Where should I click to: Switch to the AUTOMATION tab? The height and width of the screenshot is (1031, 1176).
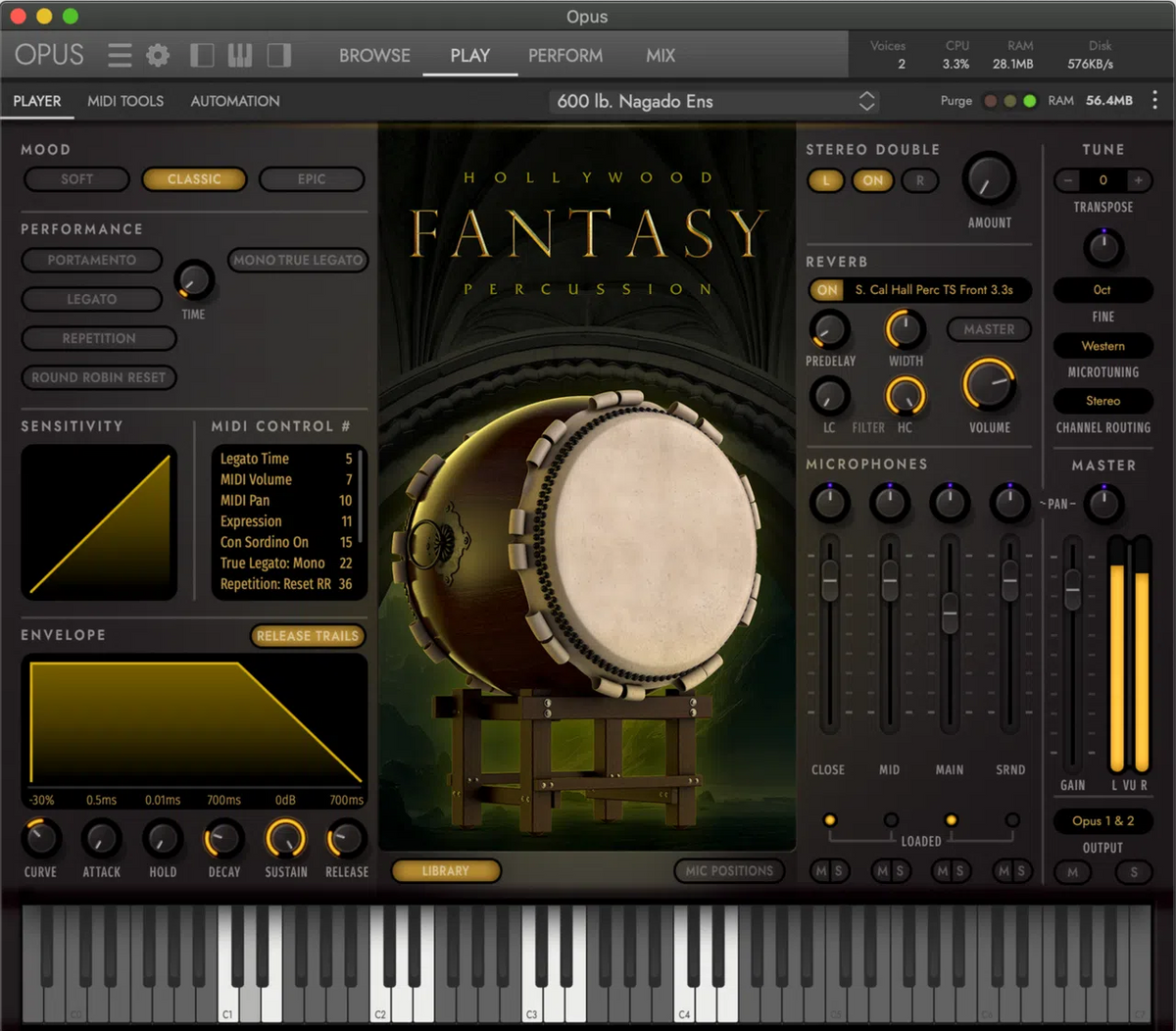point(234,101)
